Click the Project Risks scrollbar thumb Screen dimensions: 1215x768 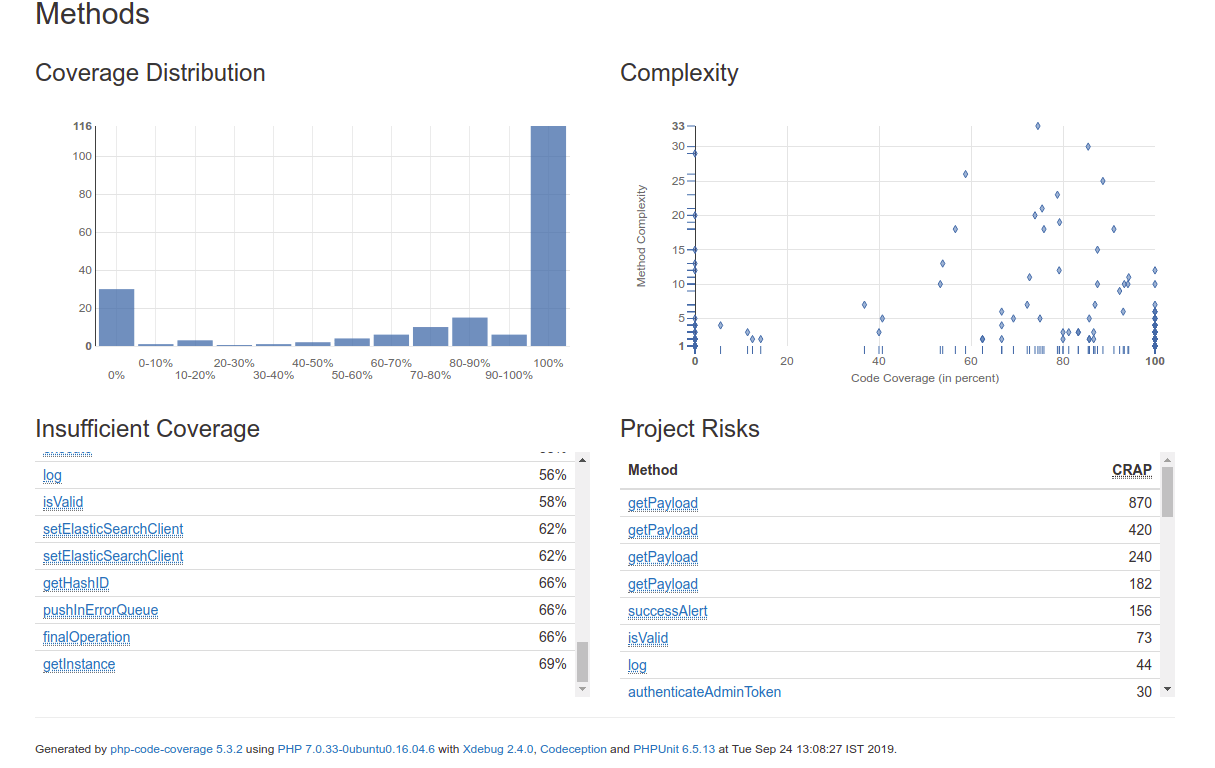(1167, 492)
